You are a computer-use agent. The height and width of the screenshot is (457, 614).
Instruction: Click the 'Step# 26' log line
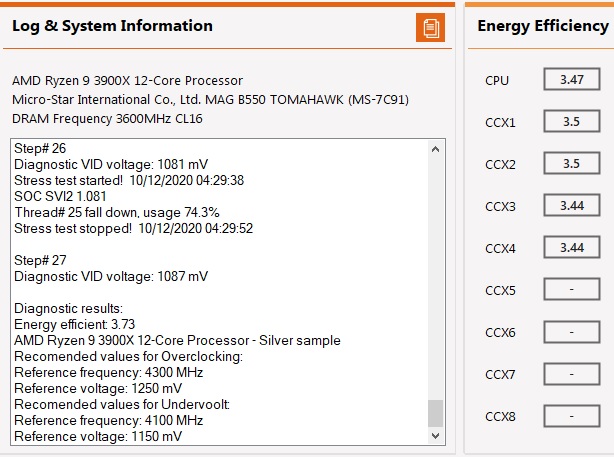pyautogui.click(x=40, y=148)
